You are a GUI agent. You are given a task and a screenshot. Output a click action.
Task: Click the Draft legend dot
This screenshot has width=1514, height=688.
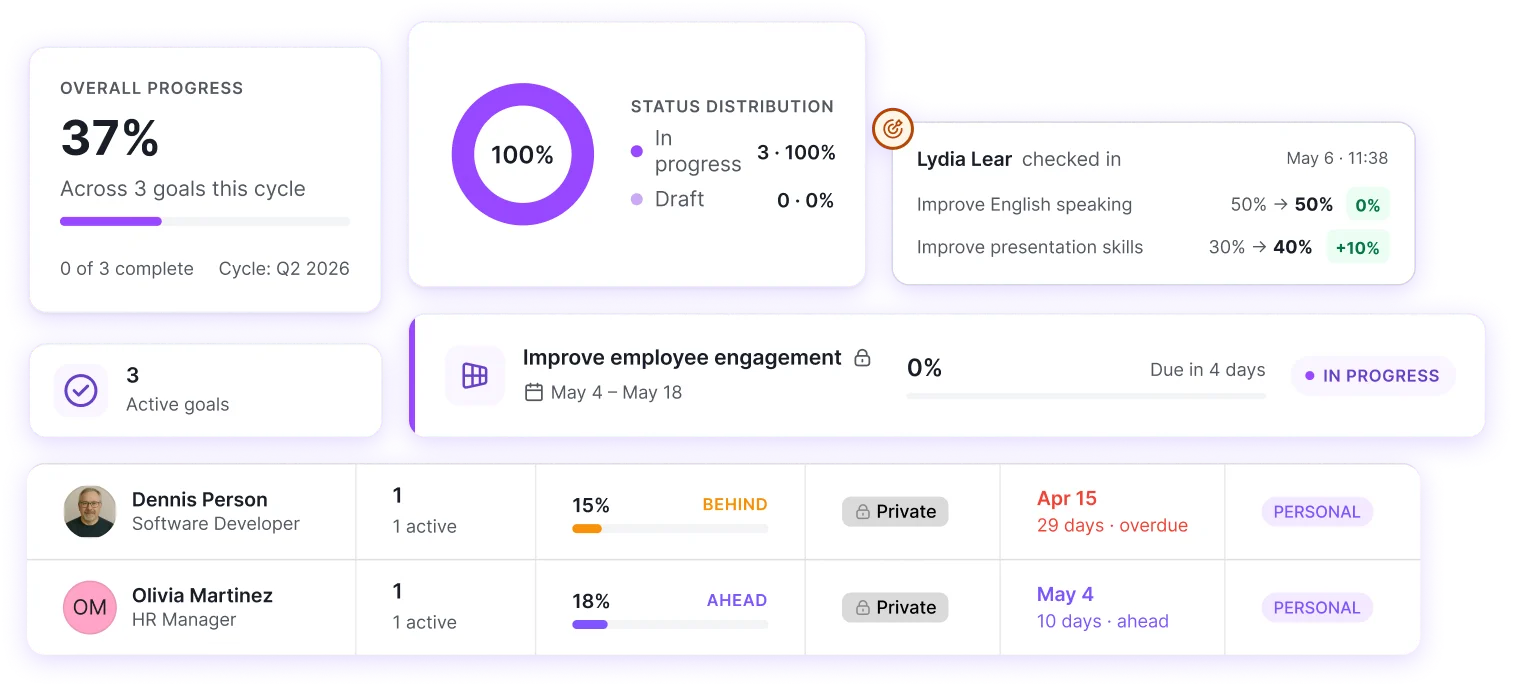[637, 199]
